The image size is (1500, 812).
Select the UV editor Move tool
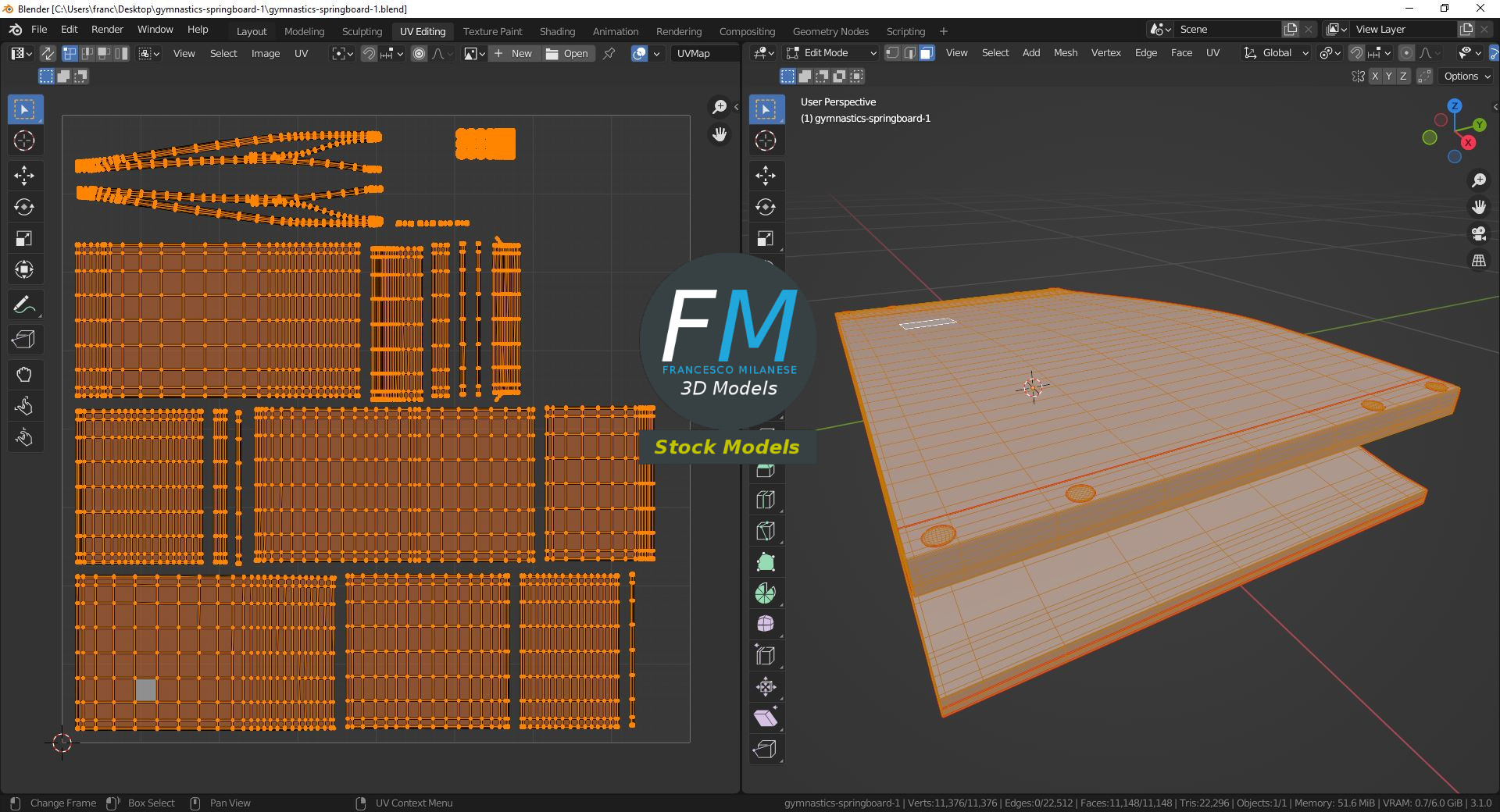(x=25, y=176)
